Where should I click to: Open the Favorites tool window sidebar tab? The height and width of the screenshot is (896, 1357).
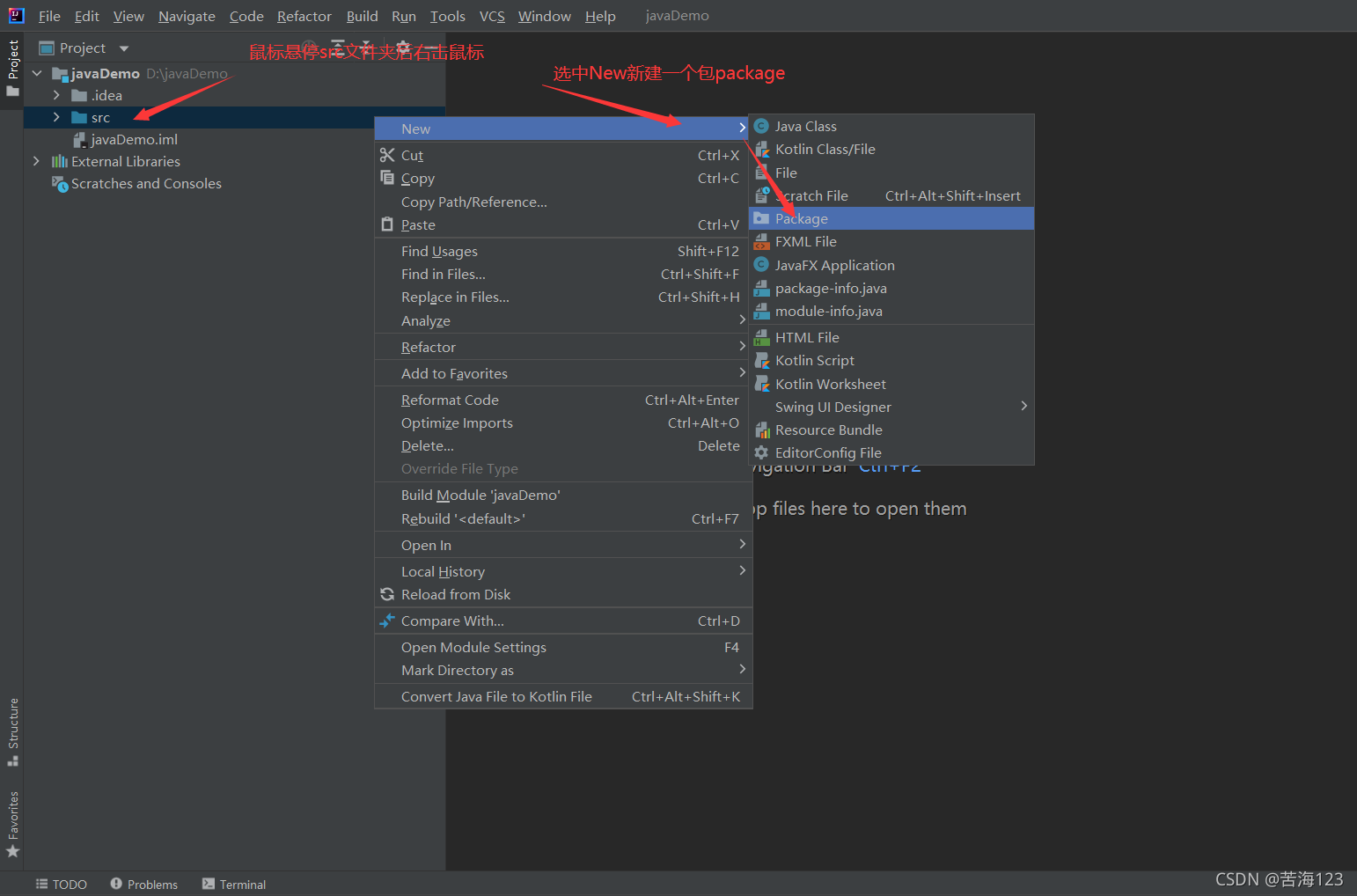(x=13, y=824)
